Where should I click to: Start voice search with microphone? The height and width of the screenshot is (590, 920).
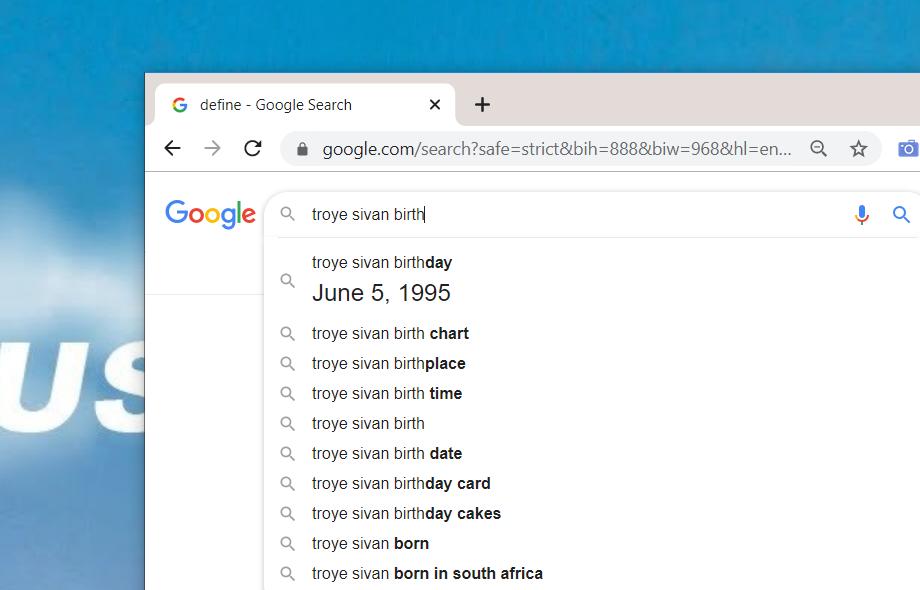(x=861, y=215)
